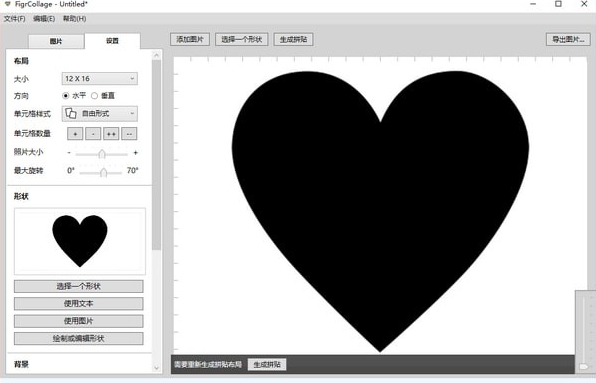Click the 使用图片 button

coord(79,321)
